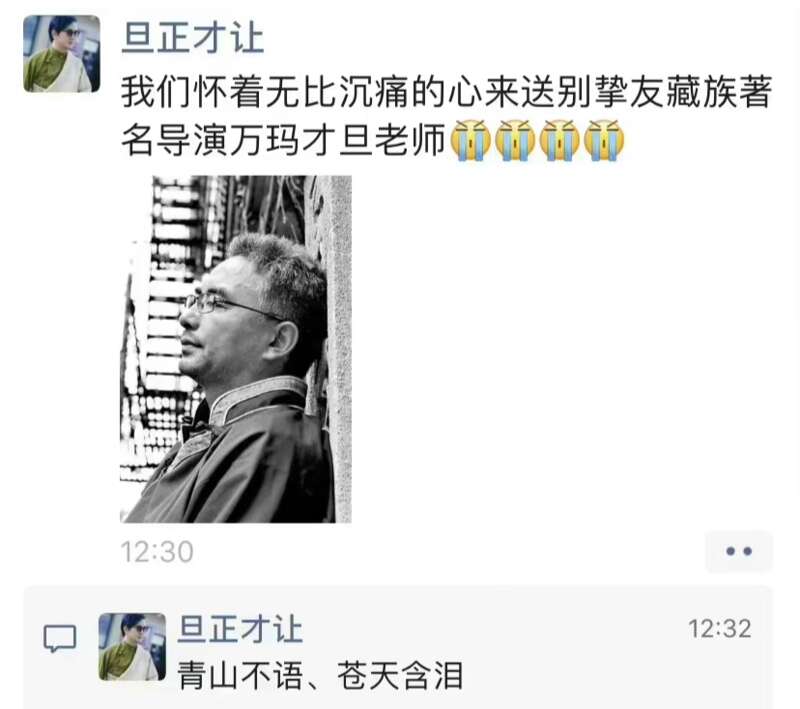The width and height of the screenshot is (800, 709).
Task: Tap the first crying emoji in the post
Action: [x=470, y=140]
